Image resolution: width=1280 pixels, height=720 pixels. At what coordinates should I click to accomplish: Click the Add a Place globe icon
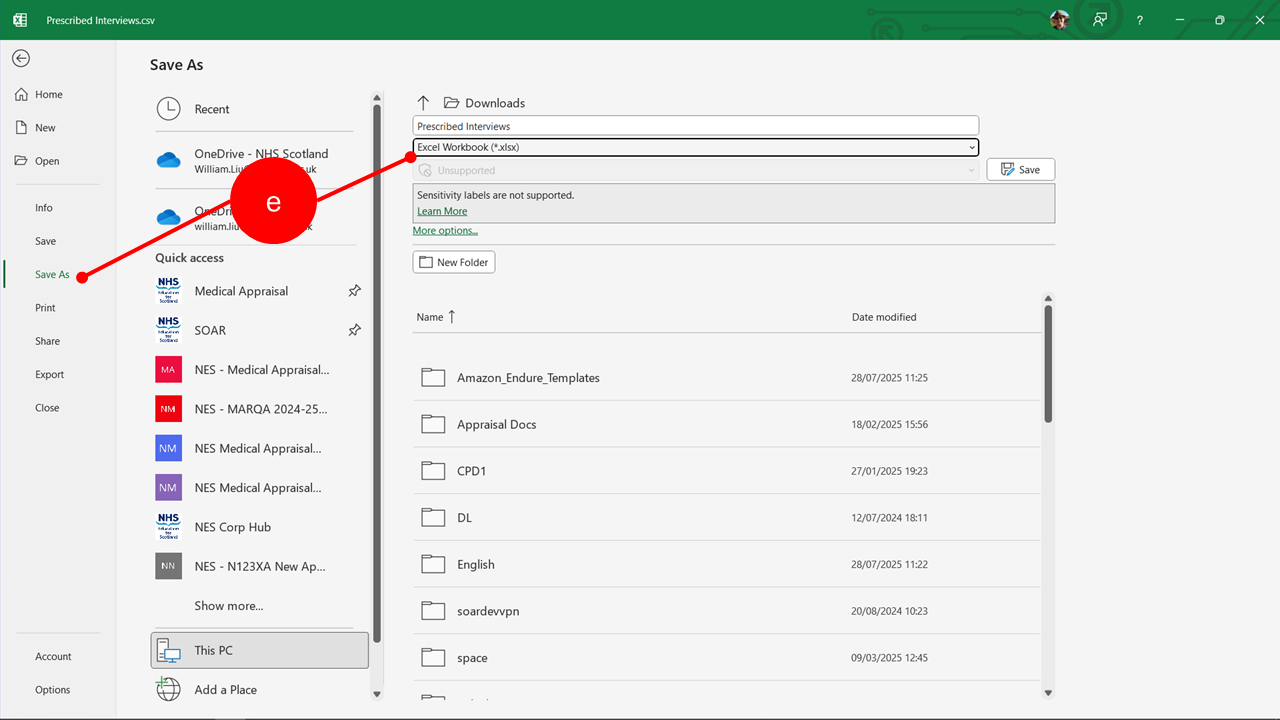(x=168, y=689)
